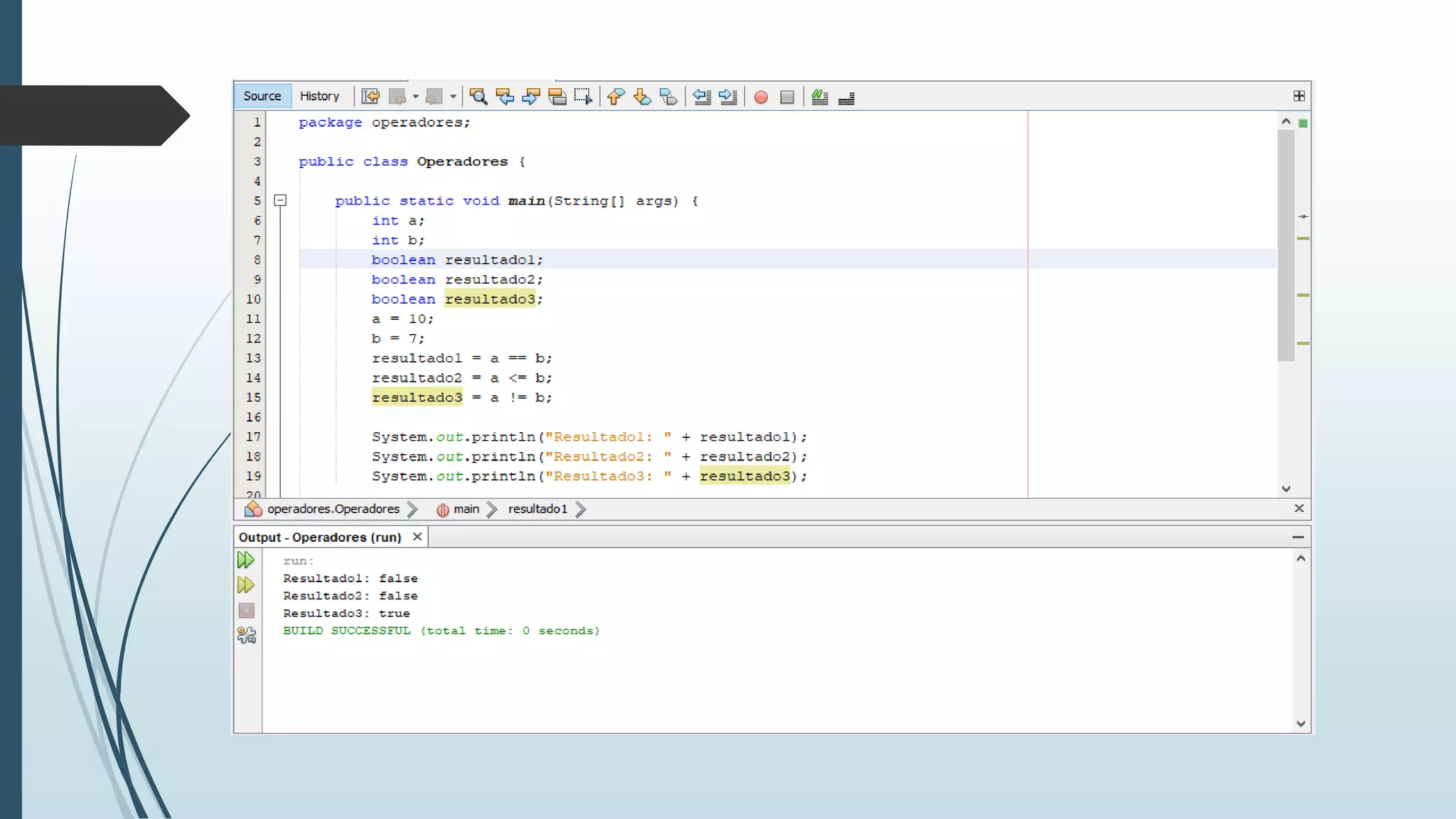Re-run the project from Output panel

246,560
